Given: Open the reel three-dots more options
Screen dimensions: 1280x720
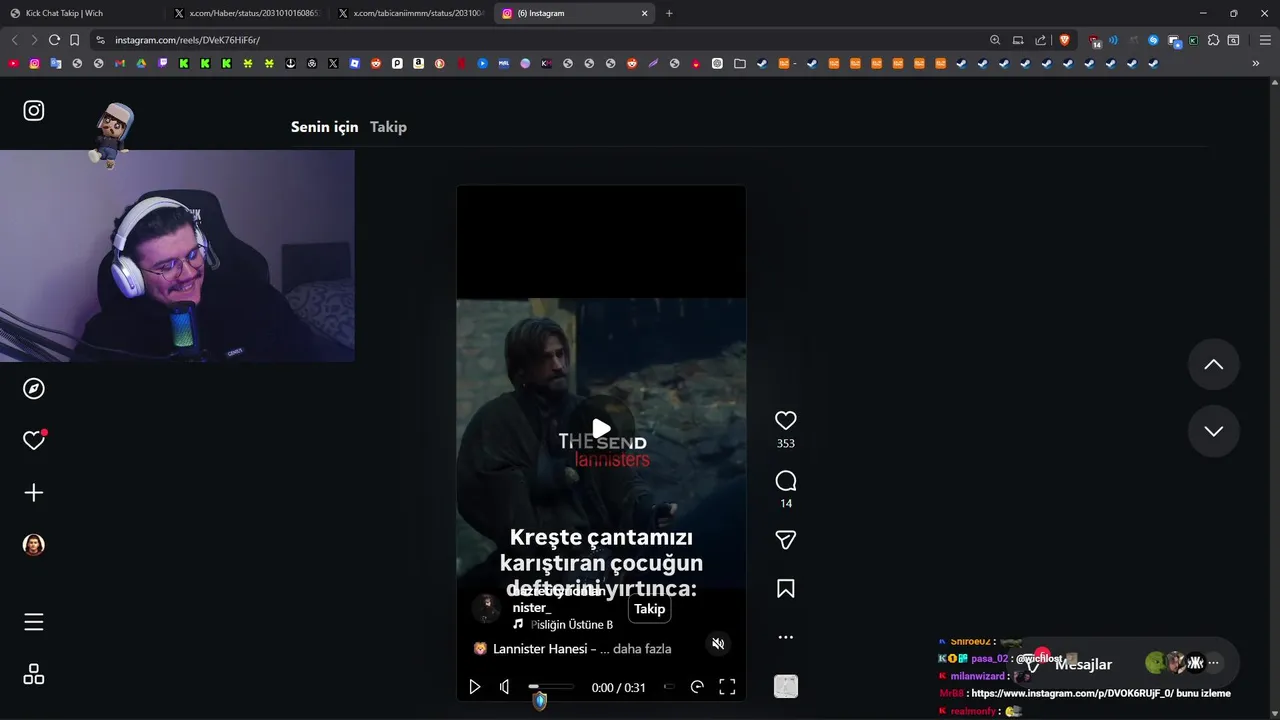Looking at the screenshot, I should (x=786, y=637).
